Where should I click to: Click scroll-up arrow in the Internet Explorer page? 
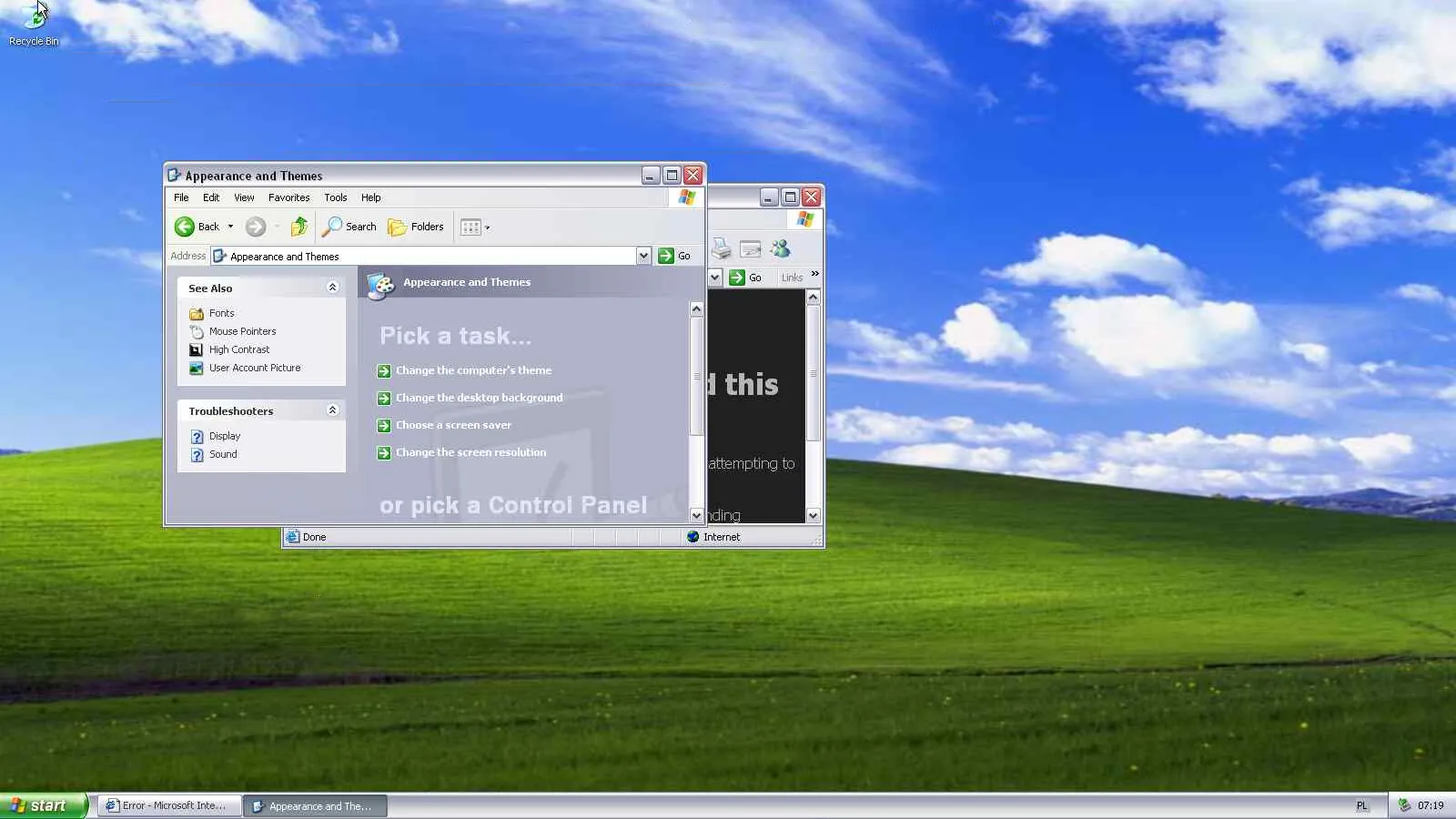[813, 298]
